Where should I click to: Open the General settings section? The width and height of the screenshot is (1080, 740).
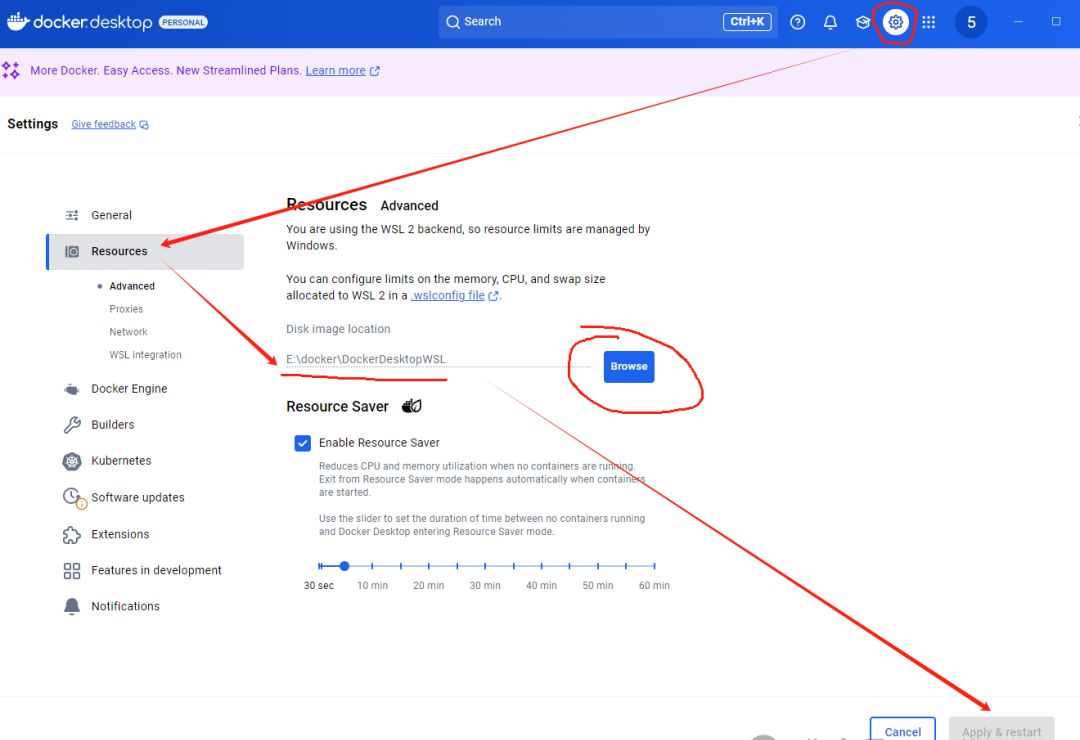coord(111,215)
